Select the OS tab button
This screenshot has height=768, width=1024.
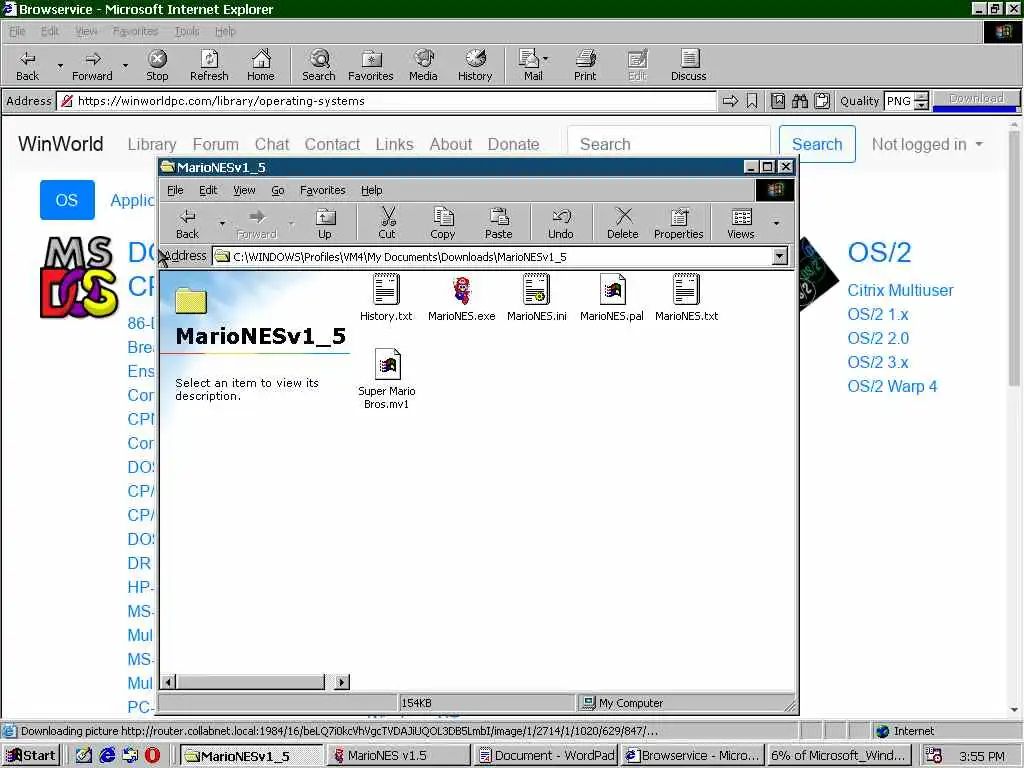point(67,200)
